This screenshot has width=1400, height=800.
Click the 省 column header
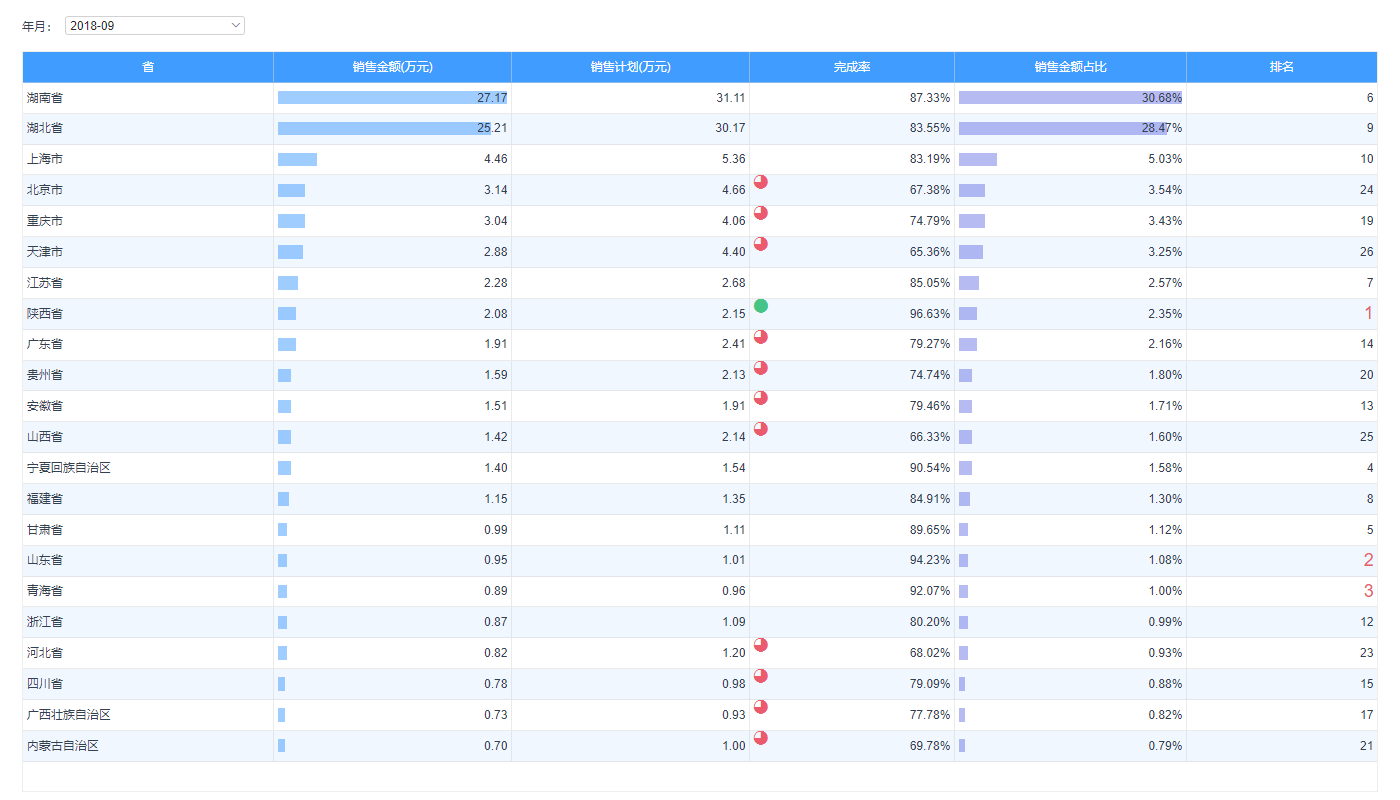point(148,67)
